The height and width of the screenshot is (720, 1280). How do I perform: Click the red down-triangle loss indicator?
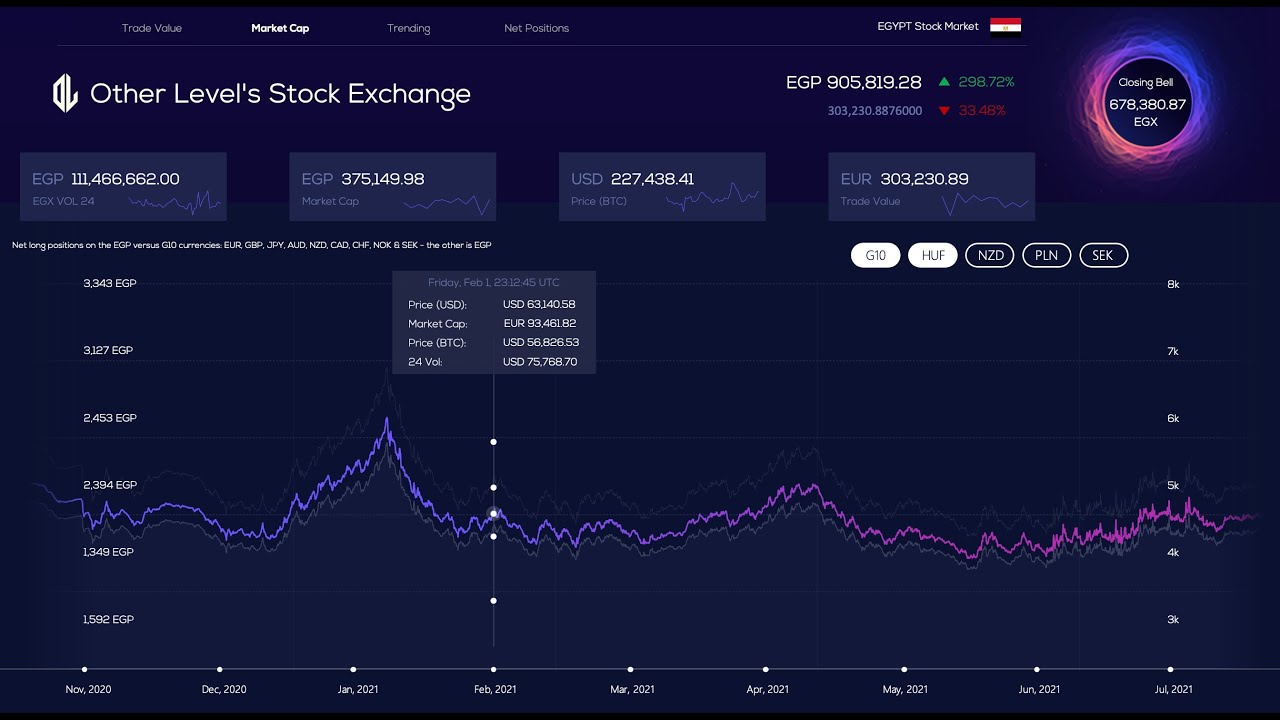944,111
